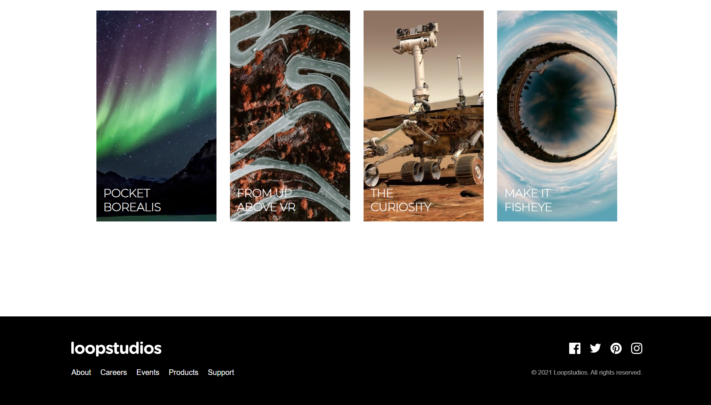This screenshot has height=405, width=711.
Task: Click the FROM UP ABOVE VR title
Action: 266,200
